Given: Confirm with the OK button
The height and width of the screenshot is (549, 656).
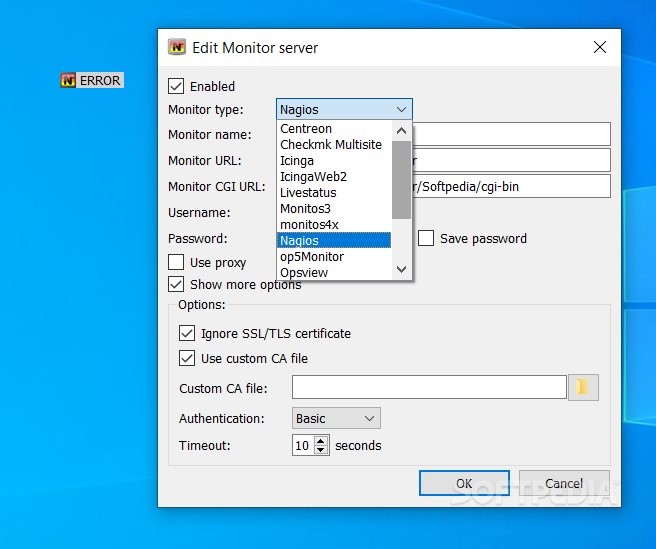Looking at the screenshot, I should [464, 483].
